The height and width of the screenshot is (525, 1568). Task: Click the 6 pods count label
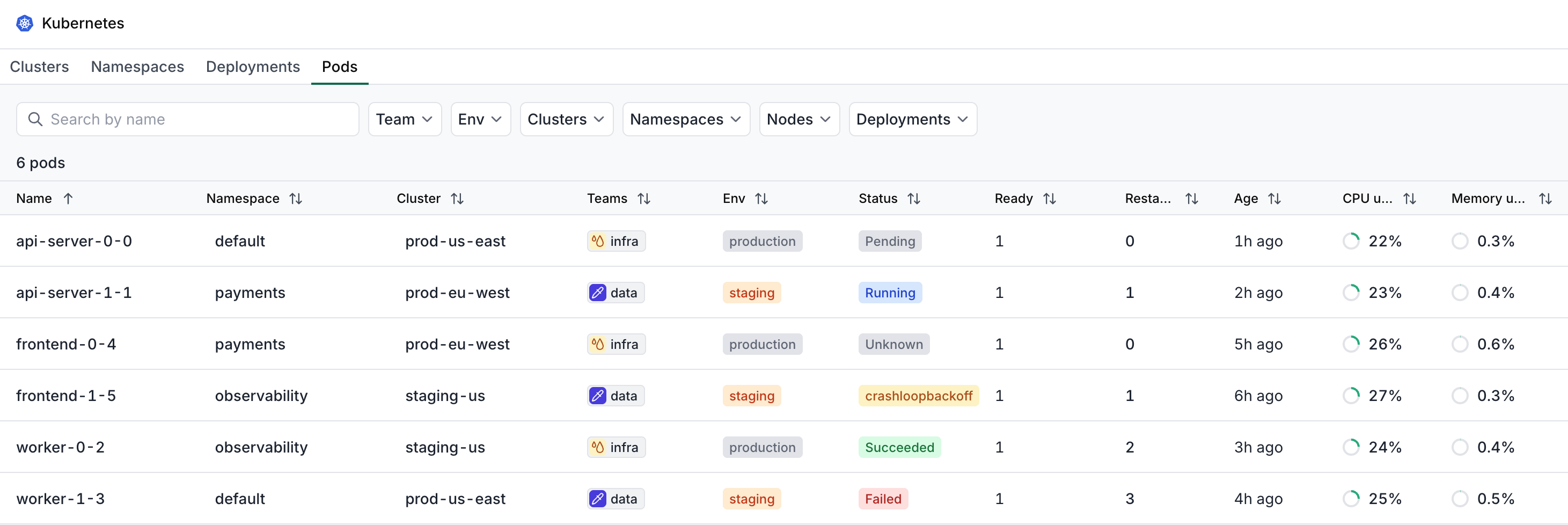coord(41,163)
